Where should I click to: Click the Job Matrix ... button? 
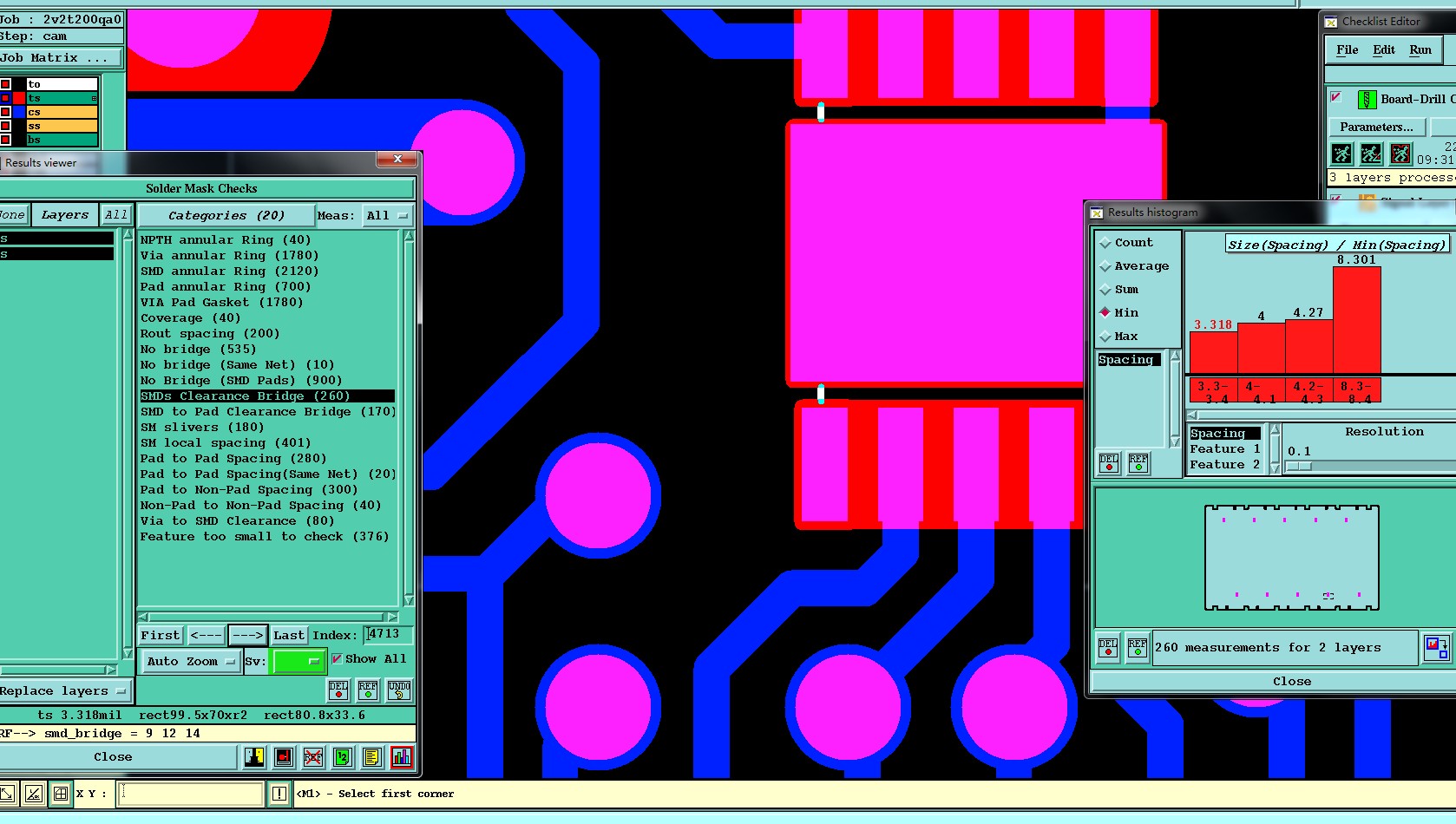[61, 57]
